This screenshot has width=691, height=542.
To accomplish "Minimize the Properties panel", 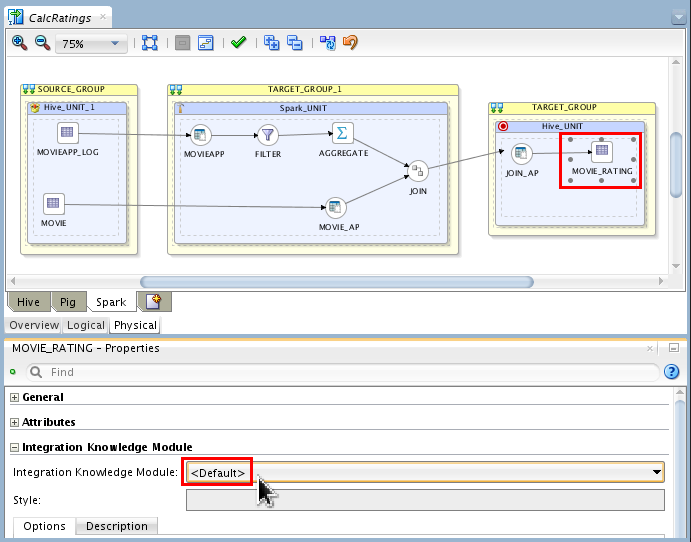I will (x=673, y=348).
